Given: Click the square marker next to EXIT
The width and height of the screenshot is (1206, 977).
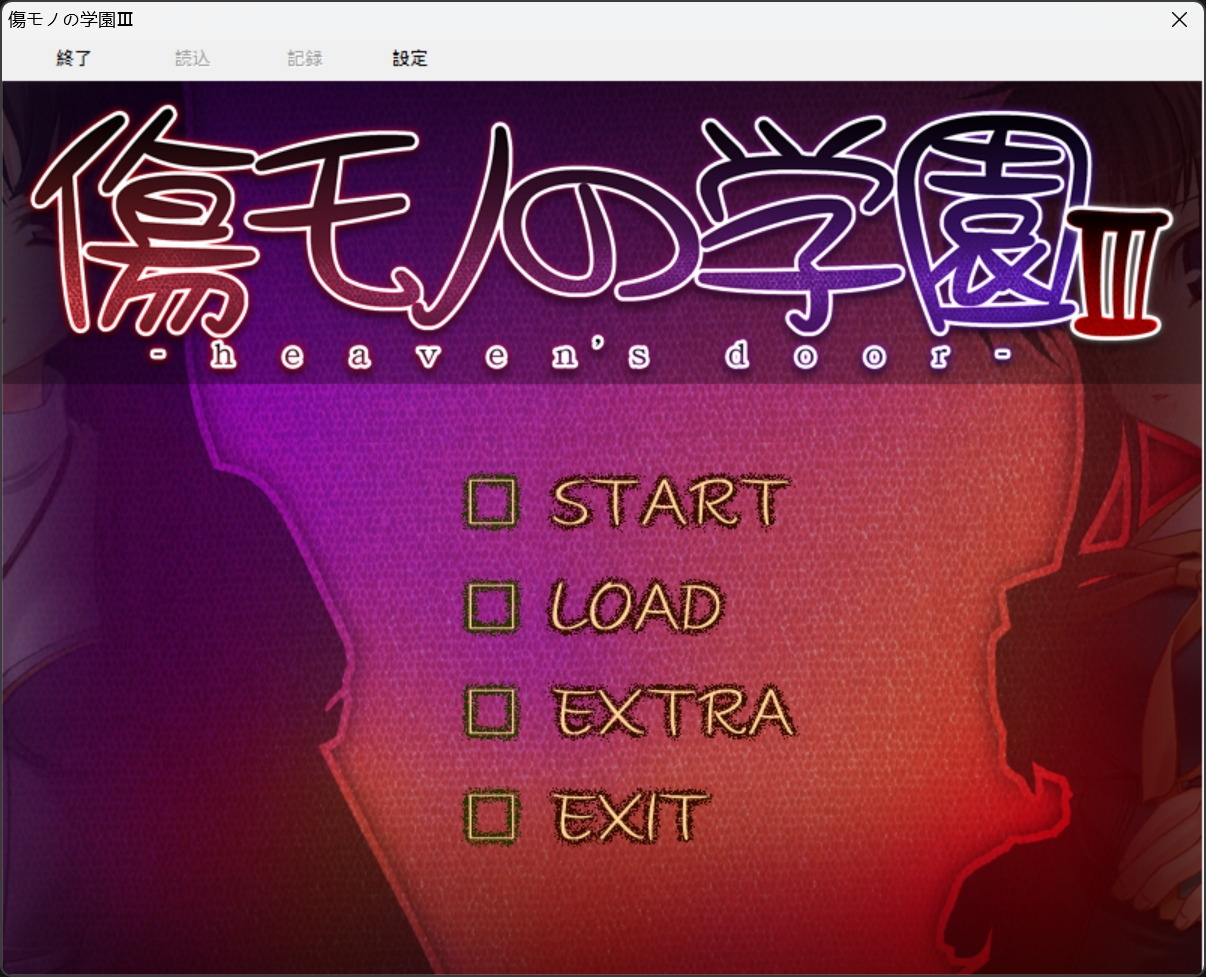Looking at the screenshot, I should pyautogui.click(x=492, y=816).
